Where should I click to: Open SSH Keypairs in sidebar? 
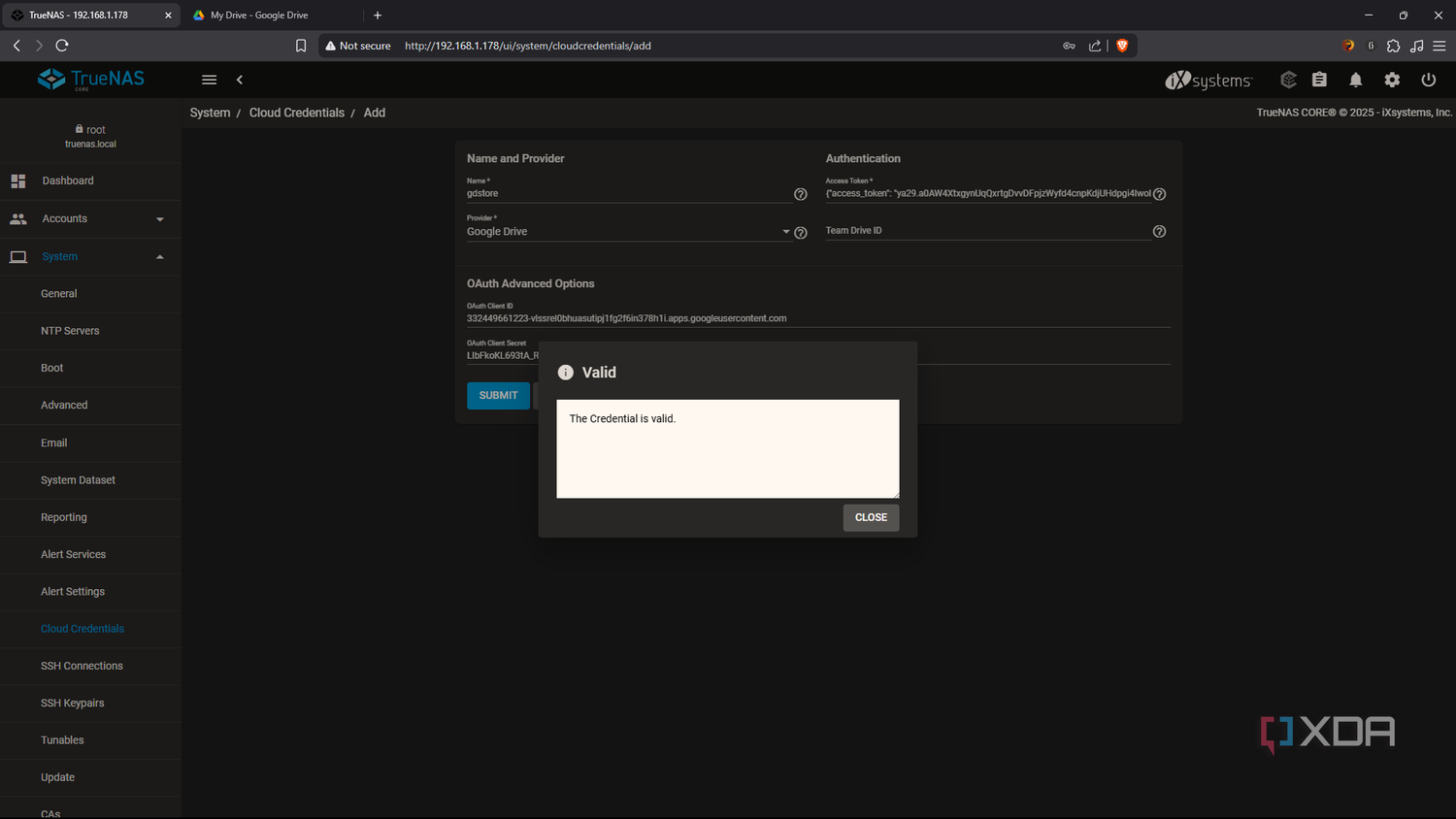[73, 704]
